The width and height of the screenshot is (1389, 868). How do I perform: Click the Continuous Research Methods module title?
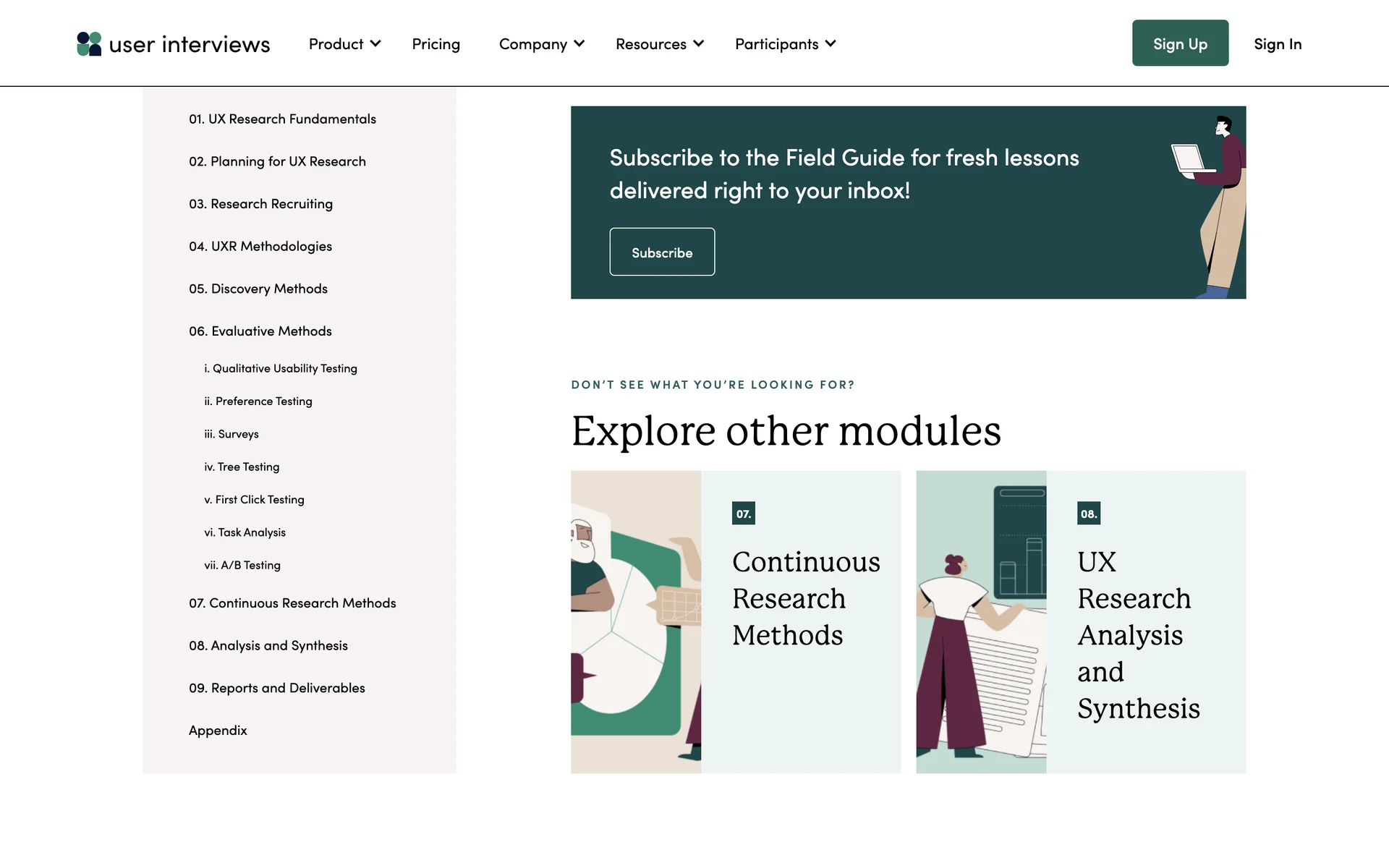coord(805,599)
